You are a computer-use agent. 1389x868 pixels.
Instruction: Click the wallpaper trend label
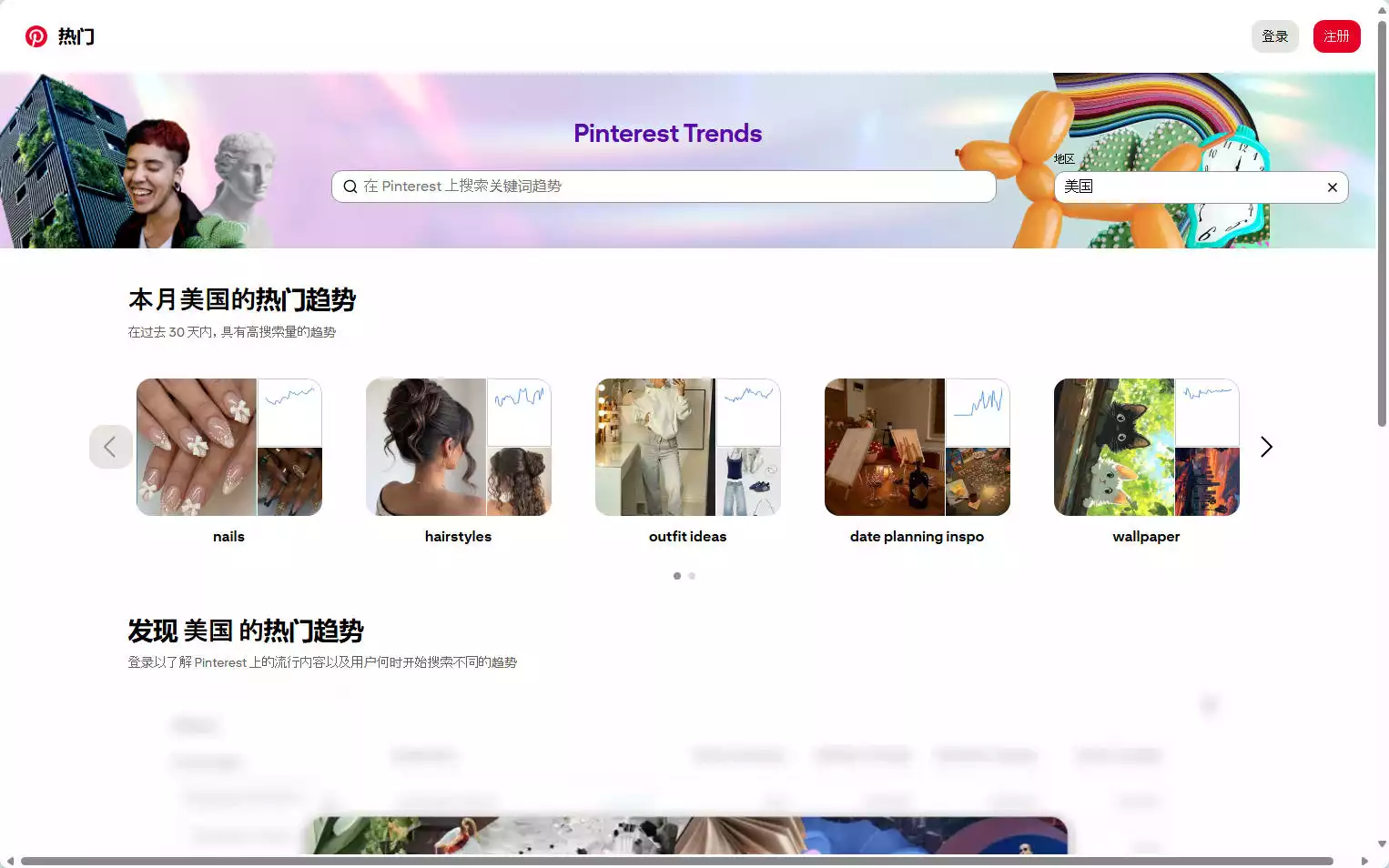[x=1147, y=537]
